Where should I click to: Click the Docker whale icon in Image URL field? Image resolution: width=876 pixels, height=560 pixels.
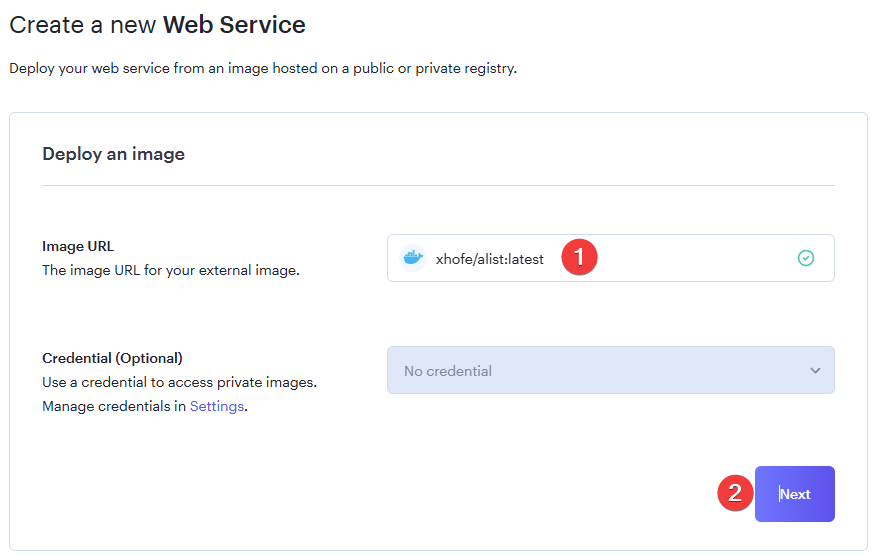[412, 258]
